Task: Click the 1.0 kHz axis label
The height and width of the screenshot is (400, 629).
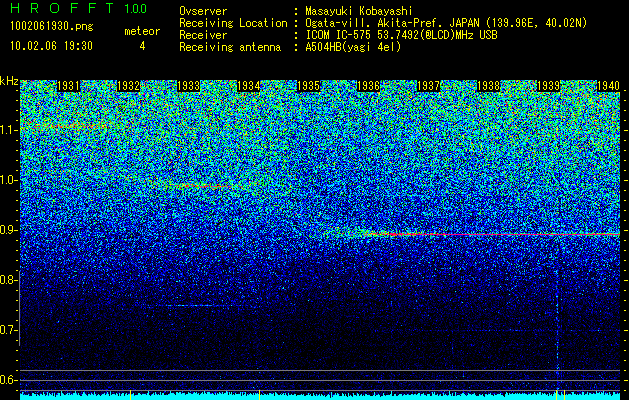Action: (8, 180)
